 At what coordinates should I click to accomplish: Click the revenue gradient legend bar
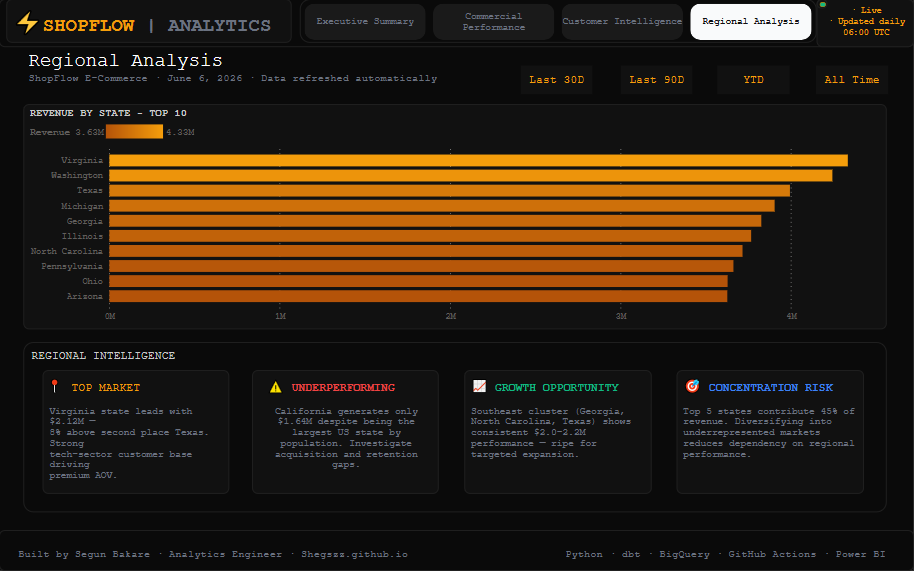135,132
